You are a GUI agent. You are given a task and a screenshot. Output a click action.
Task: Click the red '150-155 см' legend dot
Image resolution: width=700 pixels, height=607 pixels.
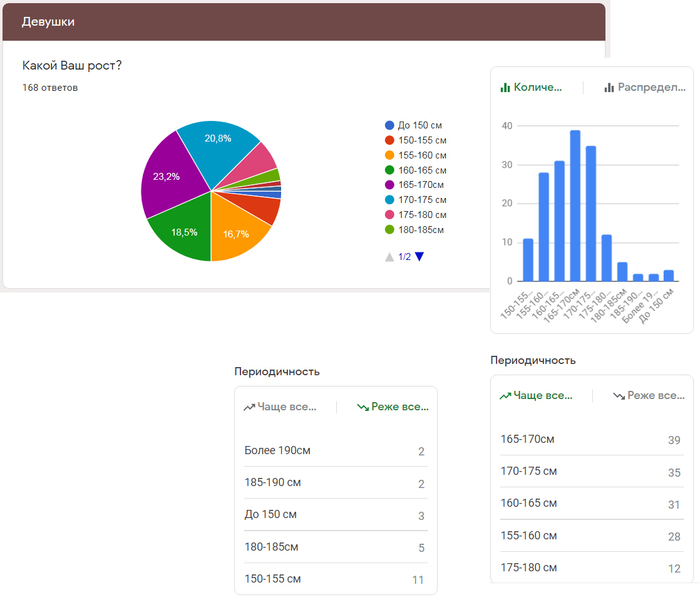click(x=389, y=140)
